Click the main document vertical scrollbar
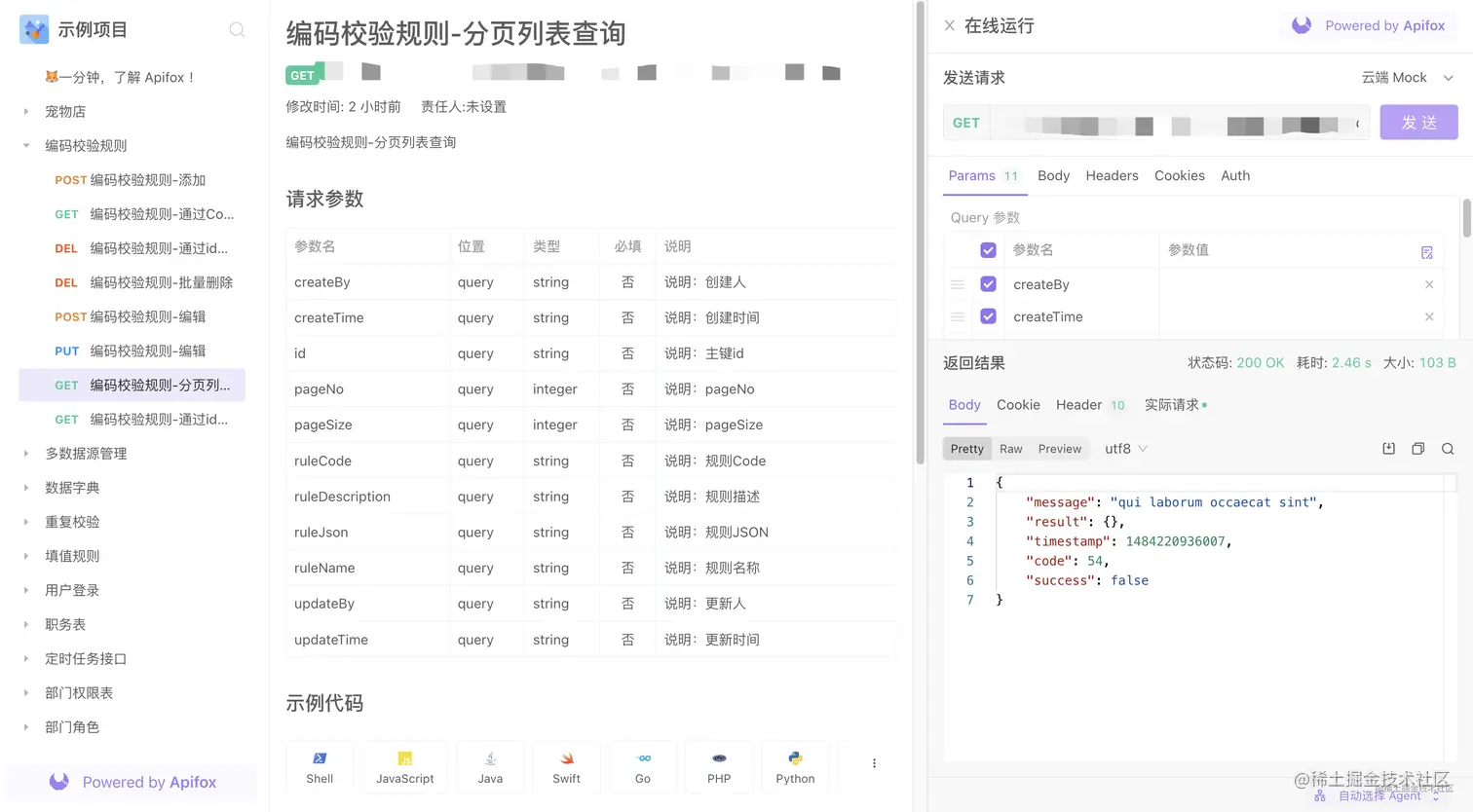The image size is (1473, 812). (920, 234)
